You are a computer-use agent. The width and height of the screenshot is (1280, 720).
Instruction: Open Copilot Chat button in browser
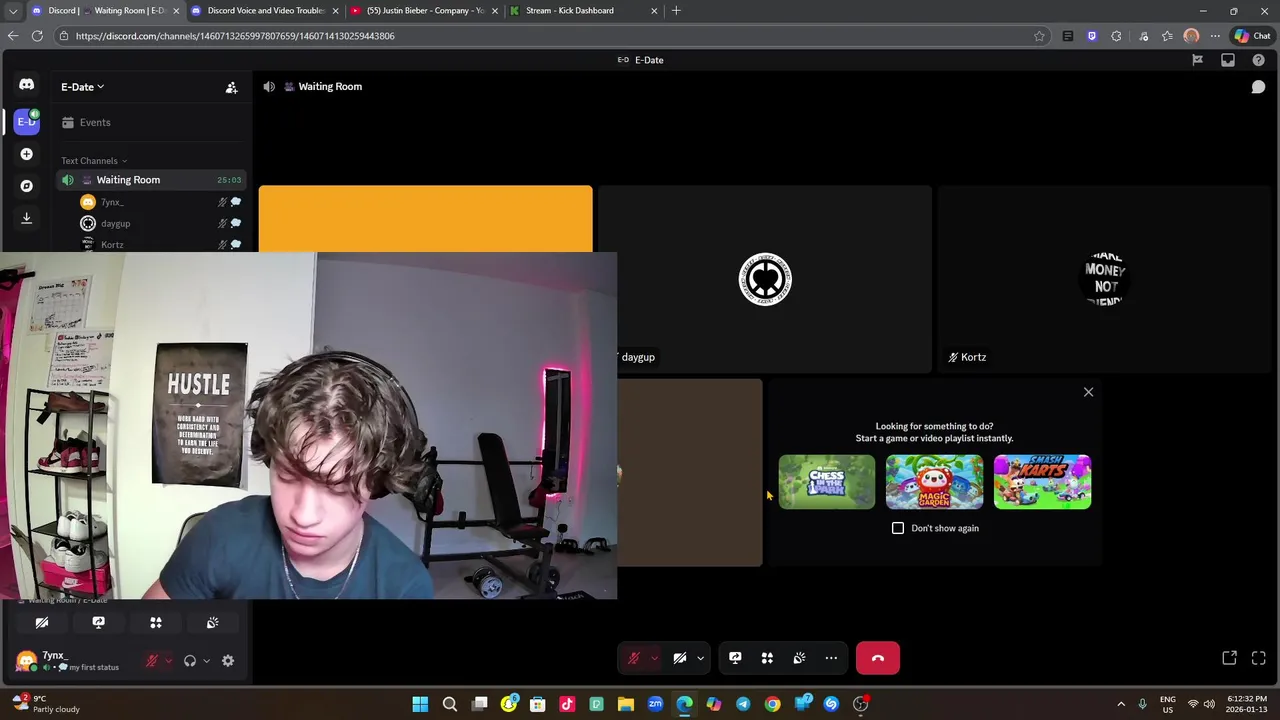[1252, 36]
